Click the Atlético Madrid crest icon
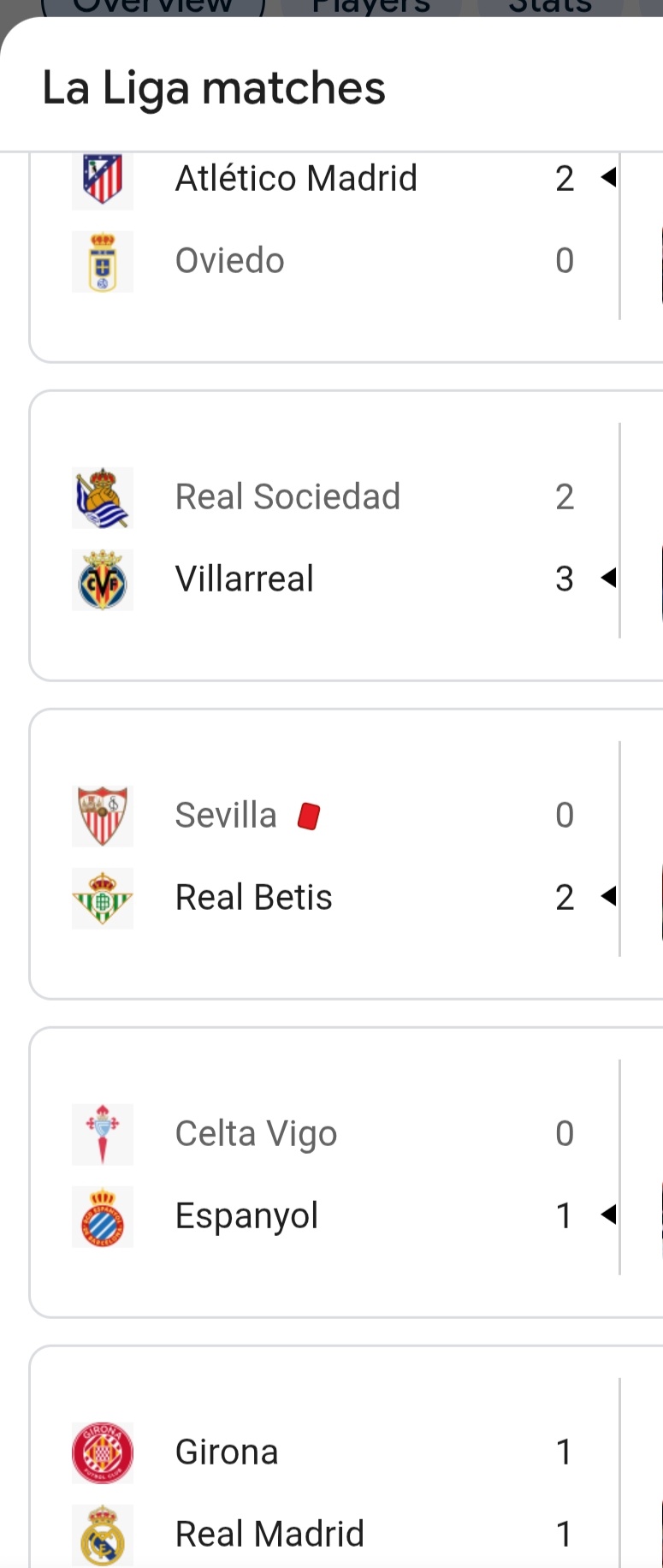The height and width of the screenshot is (1568, 663). point(103,179)
